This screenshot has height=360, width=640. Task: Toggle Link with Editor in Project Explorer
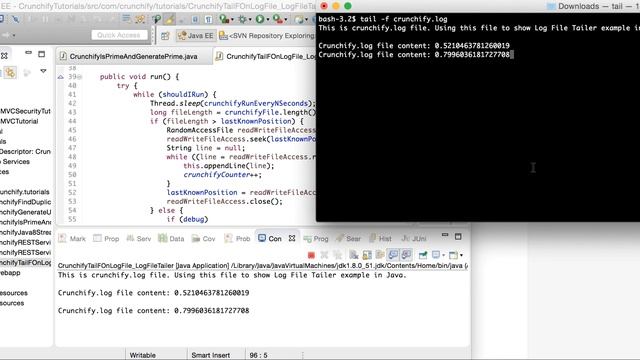[10, 73]
